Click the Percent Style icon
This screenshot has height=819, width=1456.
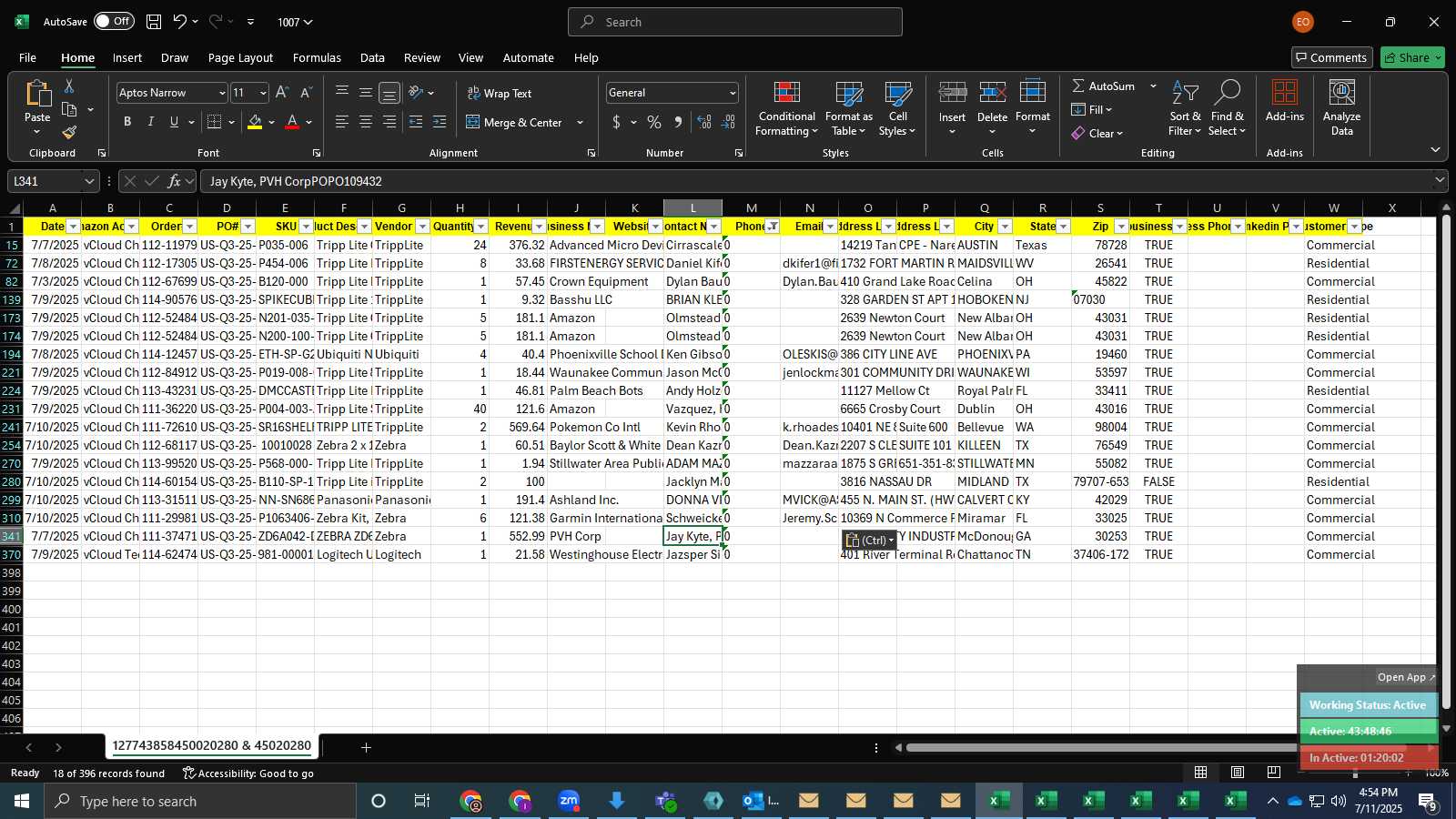pos(654,122)
